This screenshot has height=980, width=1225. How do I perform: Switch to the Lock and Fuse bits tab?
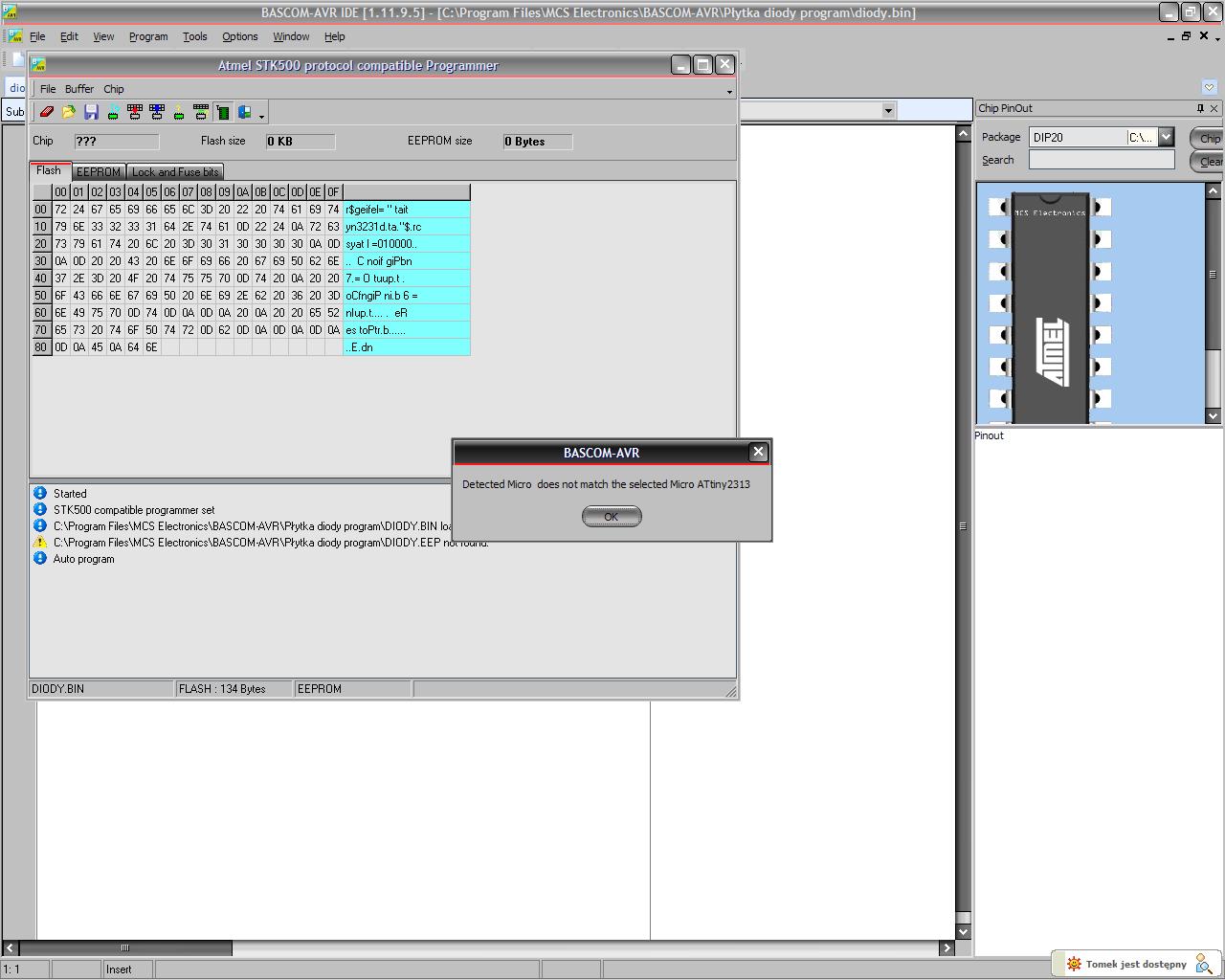tap(175, 172)
